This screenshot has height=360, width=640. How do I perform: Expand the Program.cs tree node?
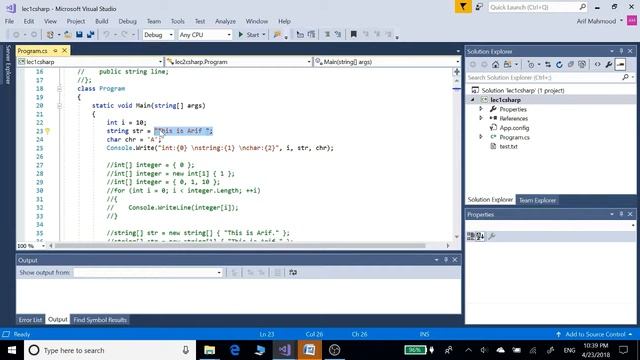(x=481, y=137)
